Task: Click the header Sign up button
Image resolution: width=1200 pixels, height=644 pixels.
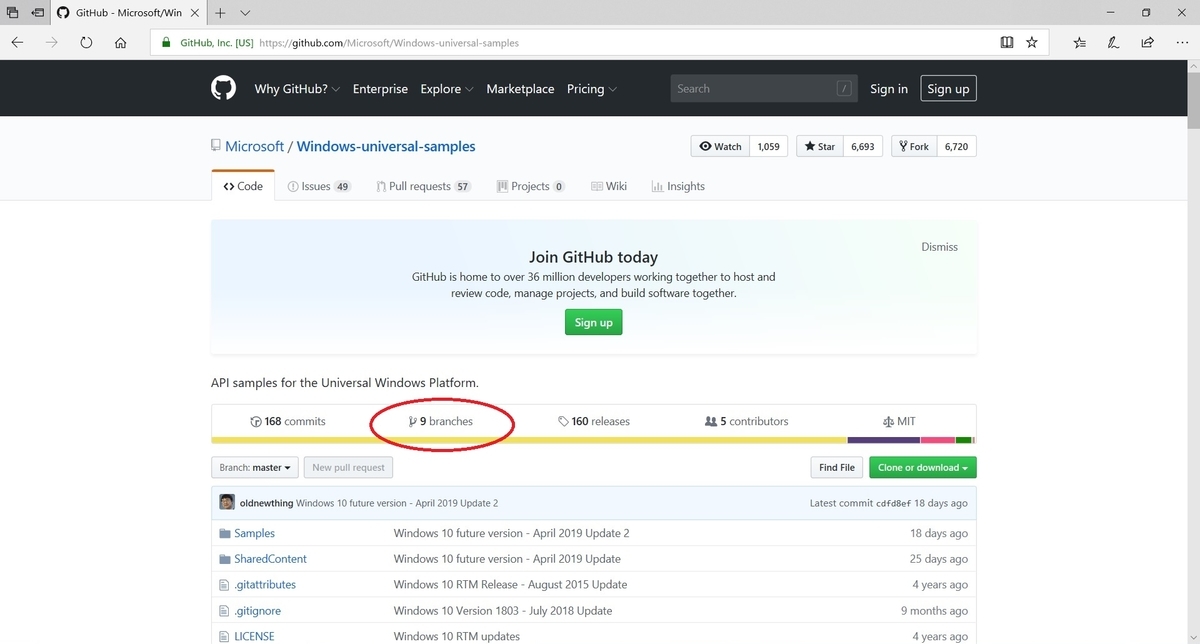Action: pyautogui.click(x=948, y=89)
